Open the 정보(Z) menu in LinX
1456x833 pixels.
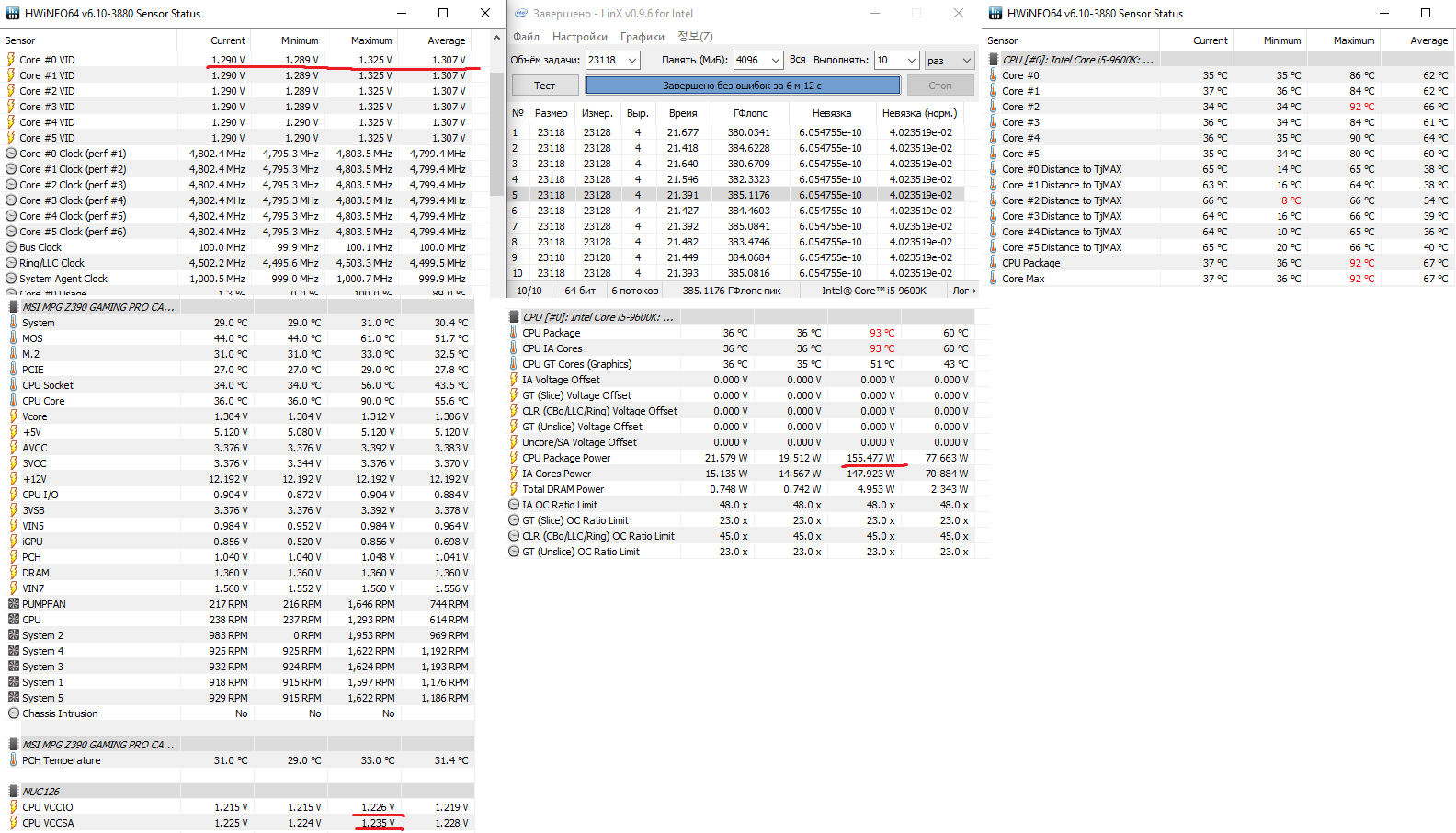[695, 37]
